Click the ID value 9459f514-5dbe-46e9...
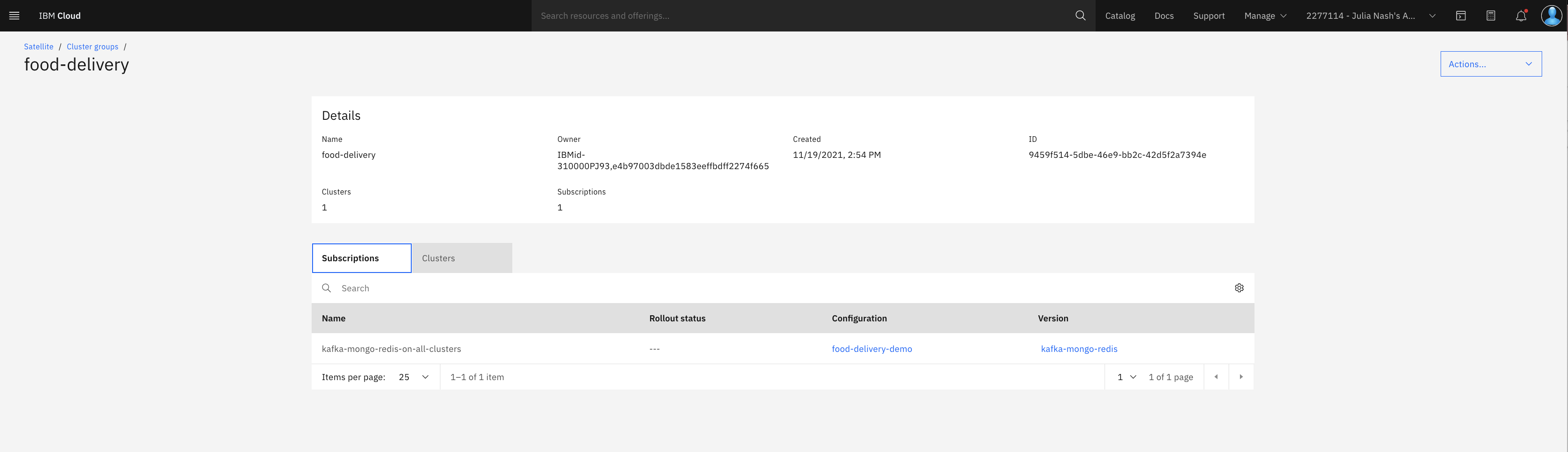This screenshot has width=1568, height=452. (x=1117, y=155)
